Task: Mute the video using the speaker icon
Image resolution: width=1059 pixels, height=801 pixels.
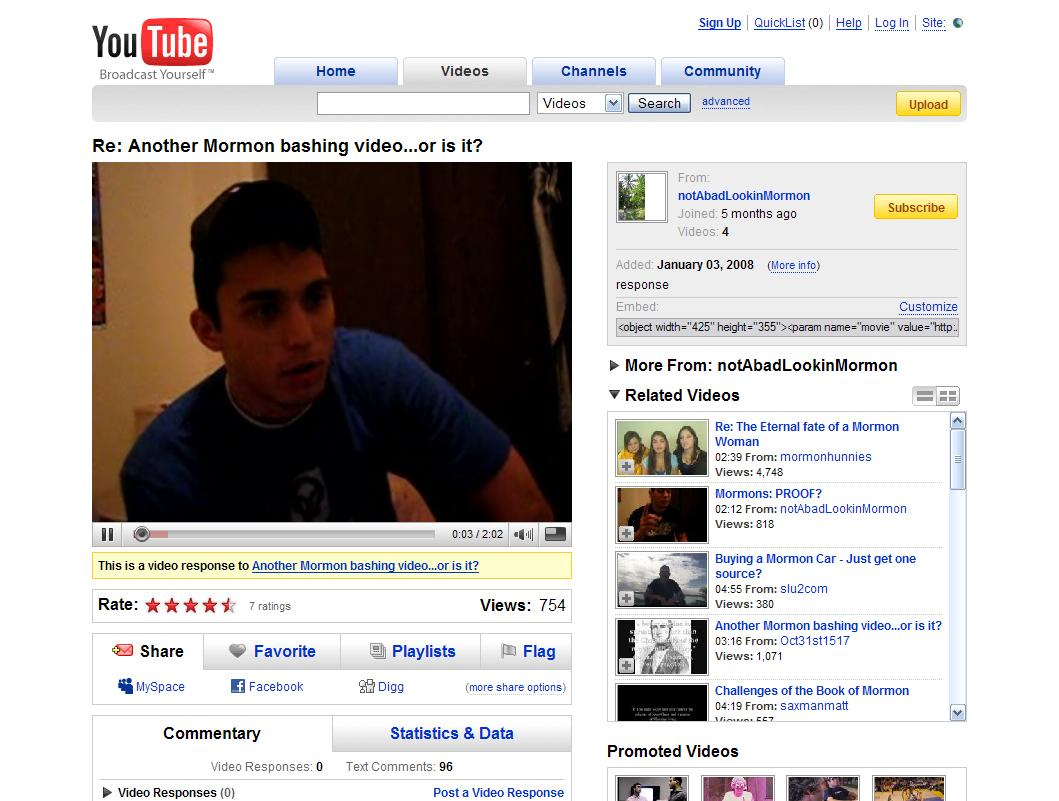Action: pyautogui.click(x=523, y=534)
